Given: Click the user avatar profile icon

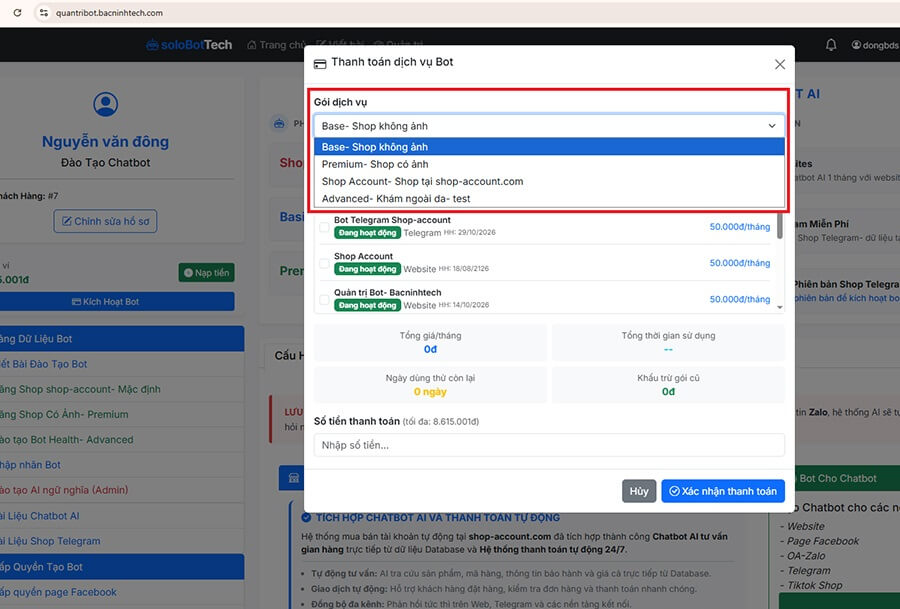Looking at the screenshot, I should (x=106, y=104).
